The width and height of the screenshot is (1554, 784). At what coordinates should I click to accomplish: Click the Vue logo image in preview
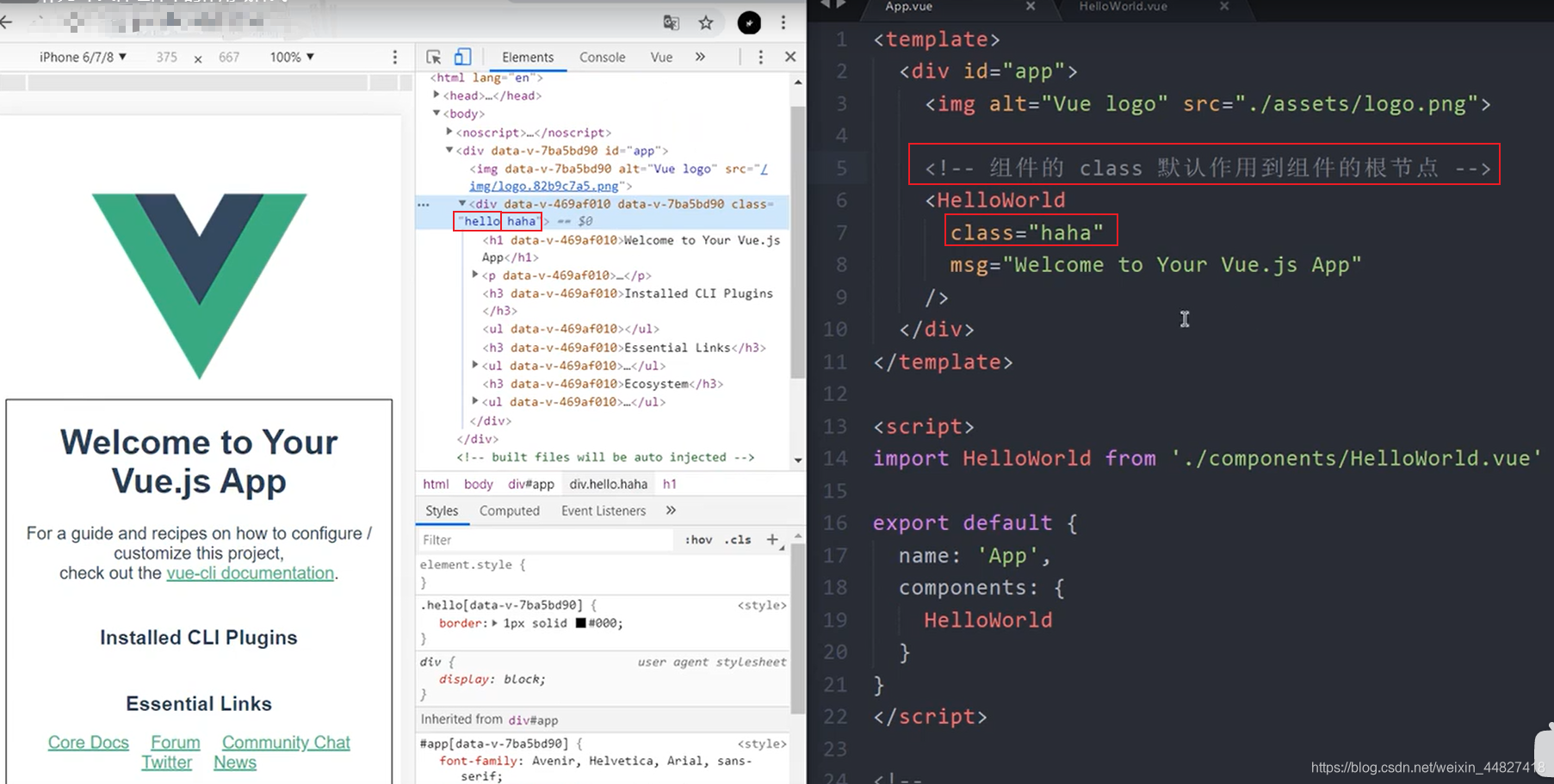coord(200,286)
